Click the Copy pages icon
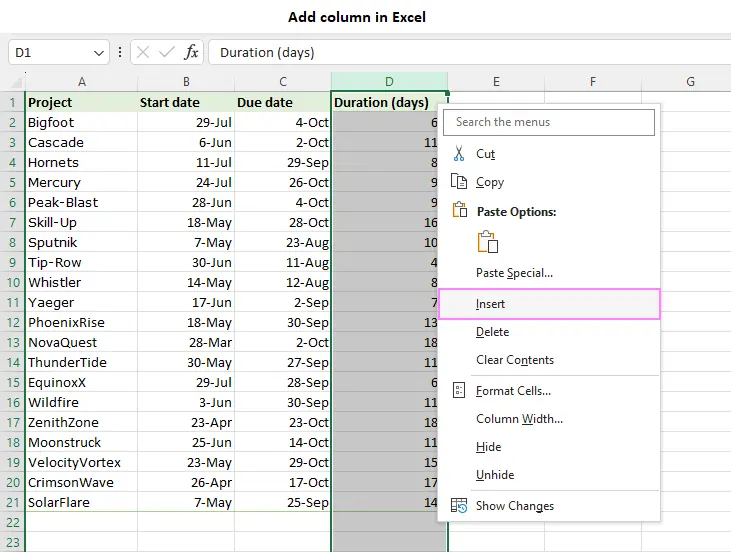 point(459,181)
